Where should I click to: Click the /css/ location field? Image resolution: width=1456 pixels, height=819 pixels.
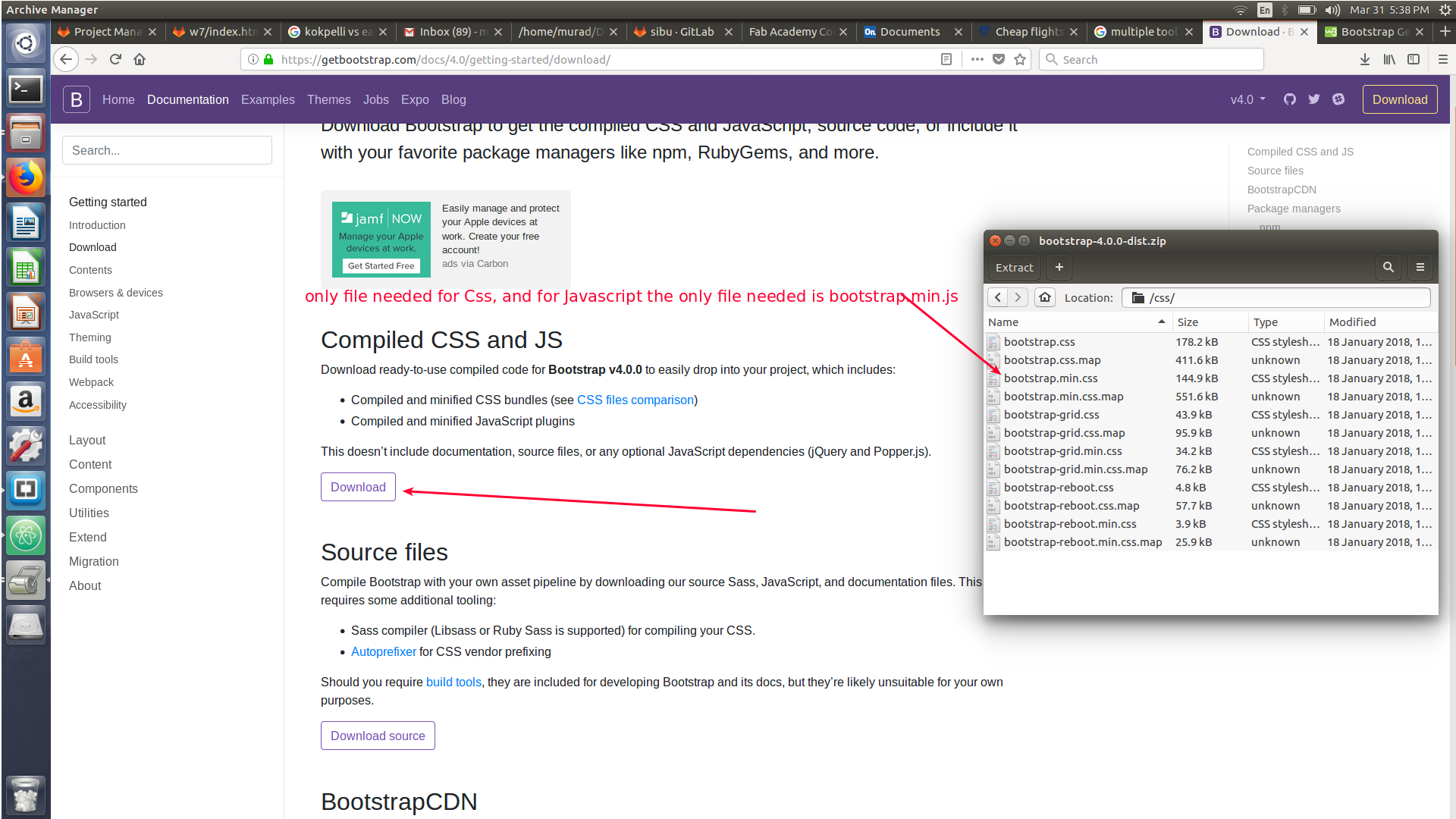click(1276, 297)
